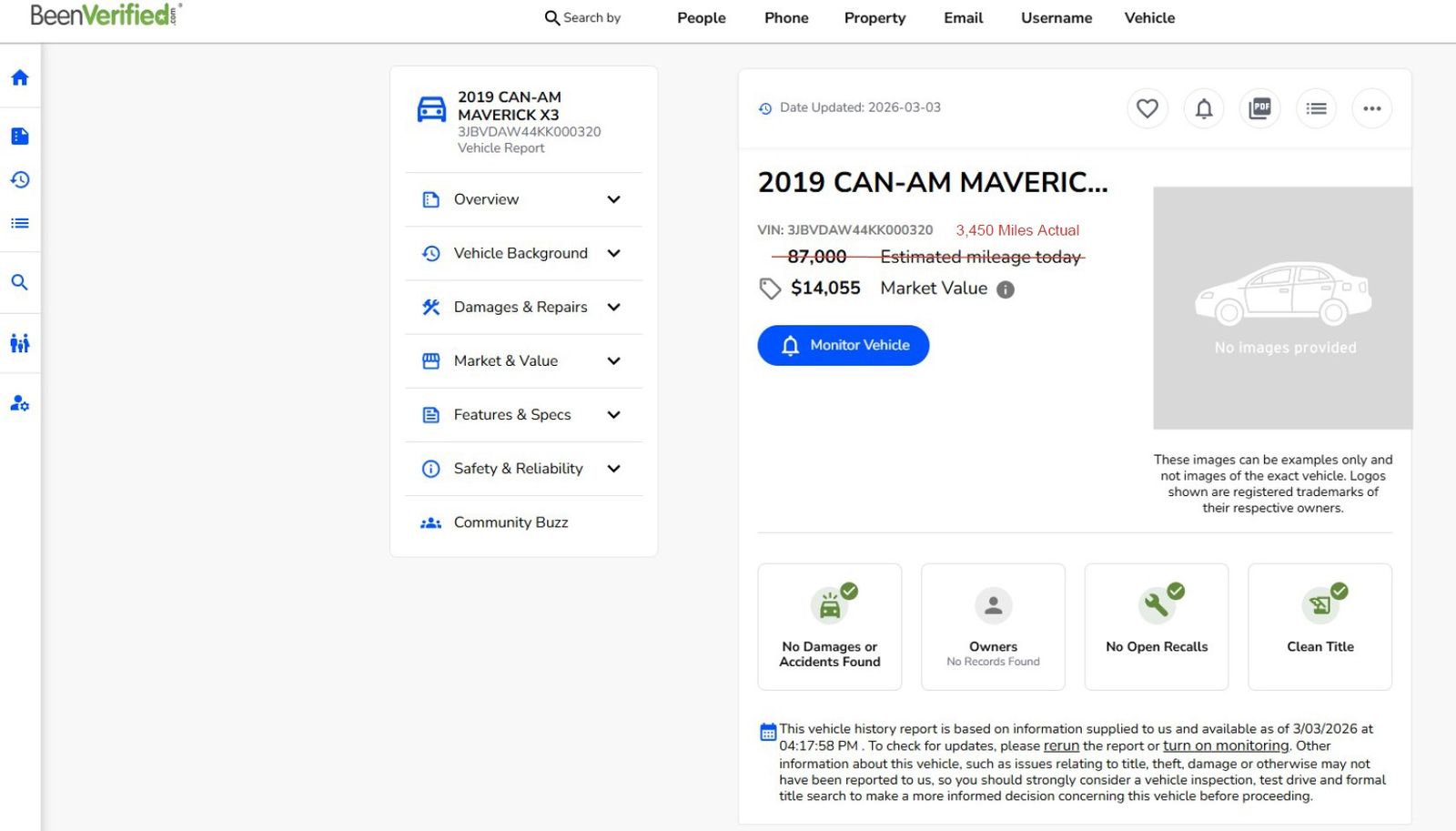Open the sidebar history clock icon

pos(20,180)
